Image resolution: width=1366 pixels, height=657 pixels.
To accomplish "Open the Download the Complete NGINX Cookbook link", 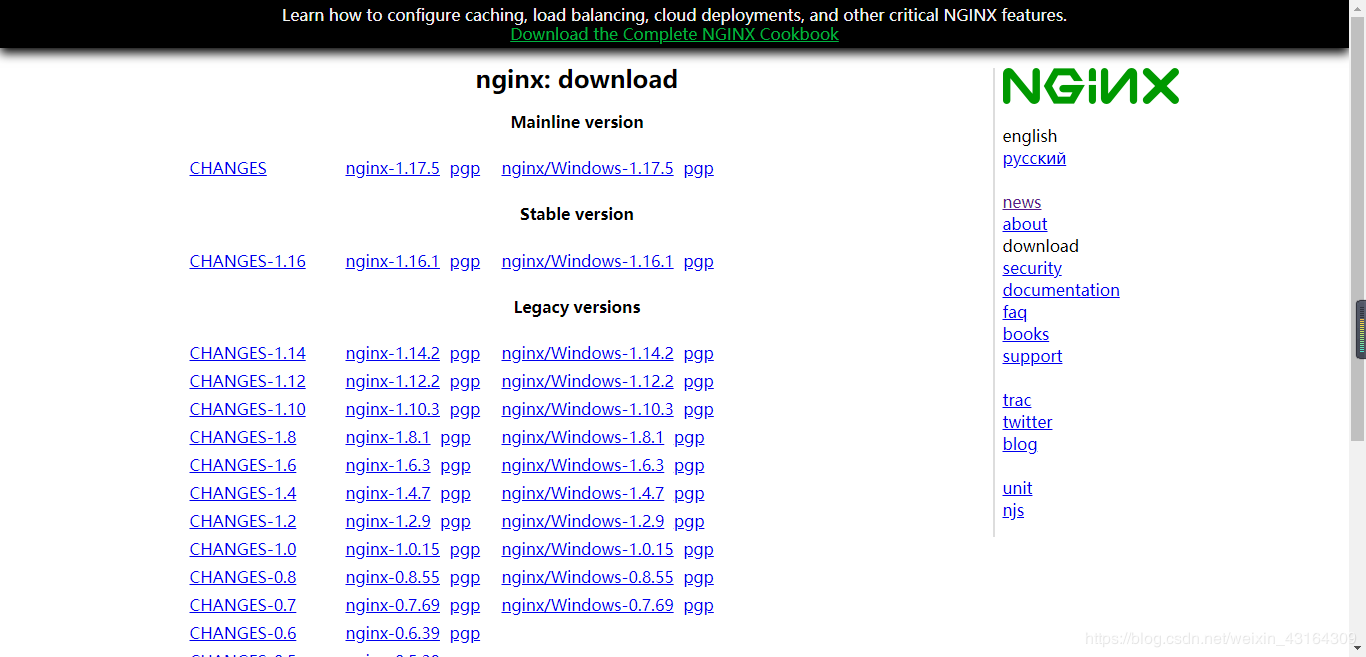I will click(674, 34).
